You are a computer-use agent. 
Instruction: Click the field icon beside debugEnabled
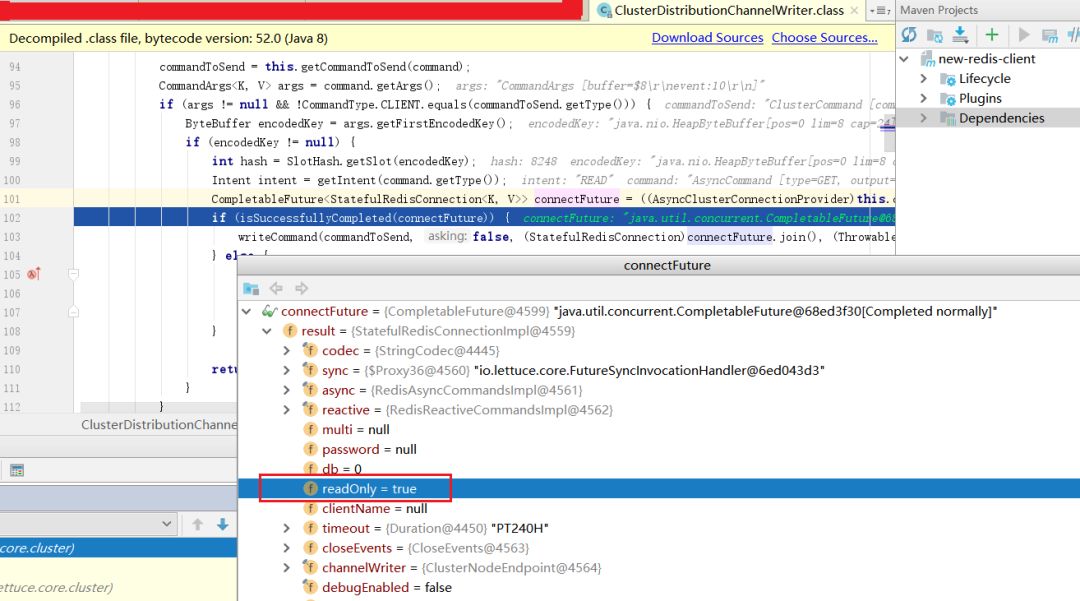coord(311,587)
